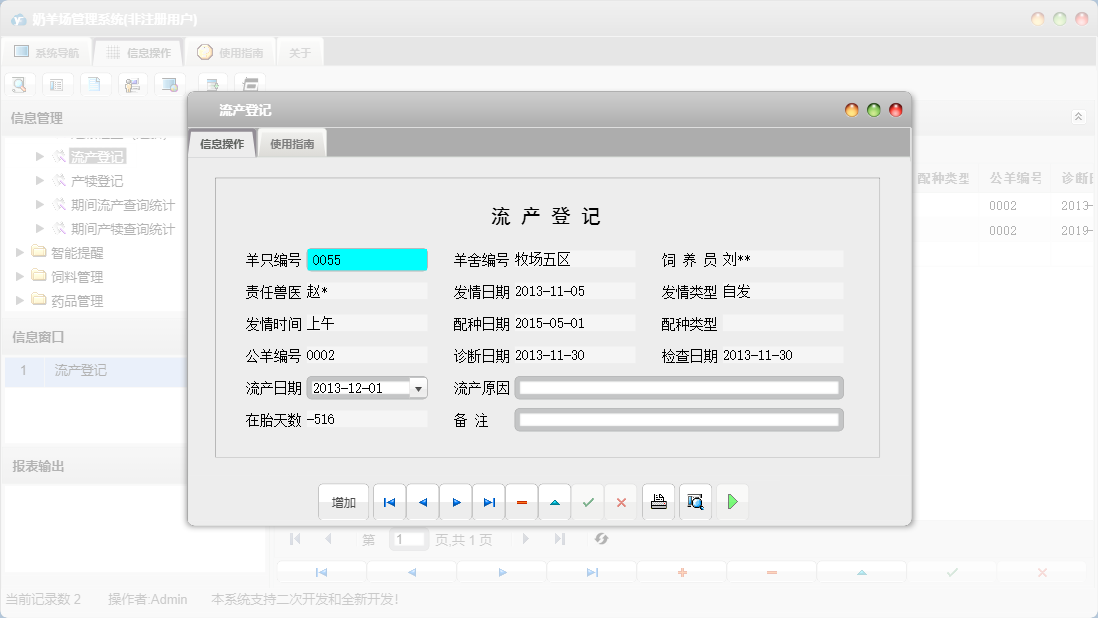The image size is (1098, 618).
Task: Click the orange minus button in background bar
Action: (x=772, y=573)
